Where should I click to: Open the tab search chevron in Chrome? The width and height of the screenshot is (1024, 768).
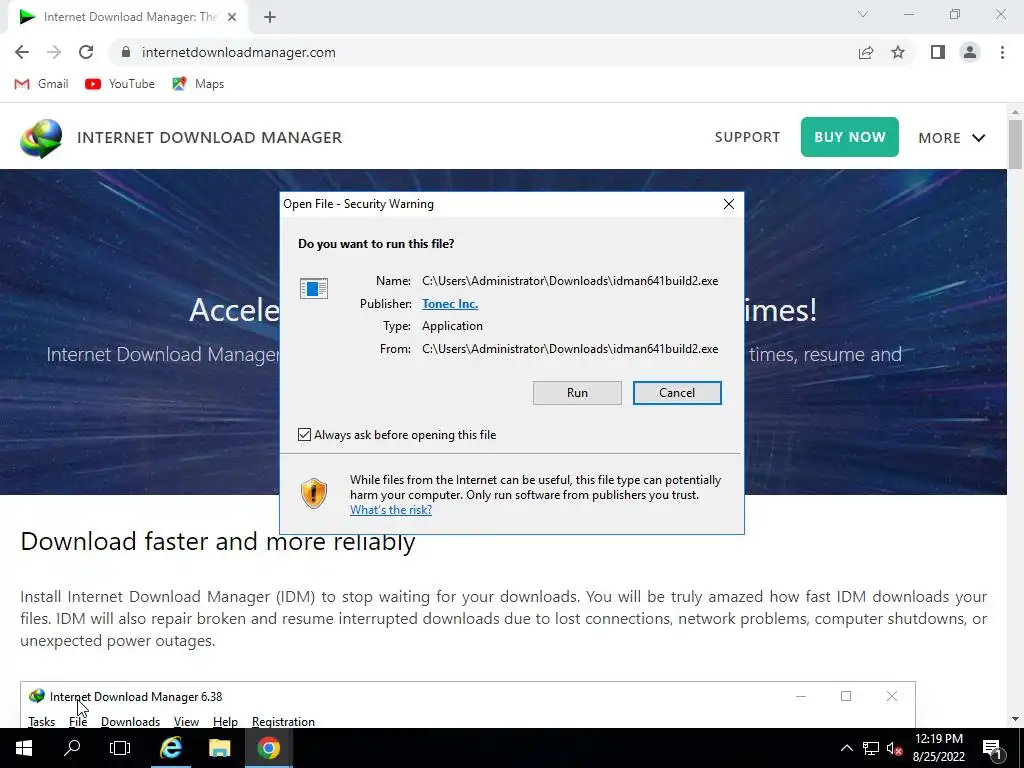click(x=863, y=14)
